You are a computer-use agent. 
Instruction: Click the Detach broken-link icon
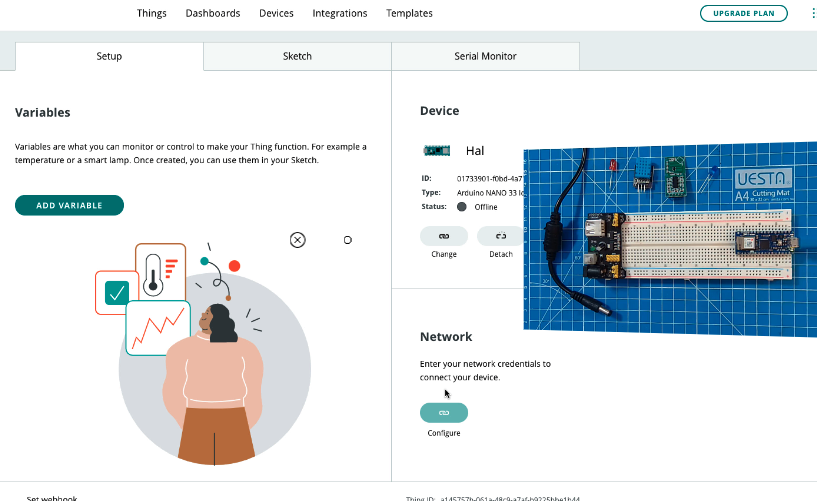(x=501, y=236)
